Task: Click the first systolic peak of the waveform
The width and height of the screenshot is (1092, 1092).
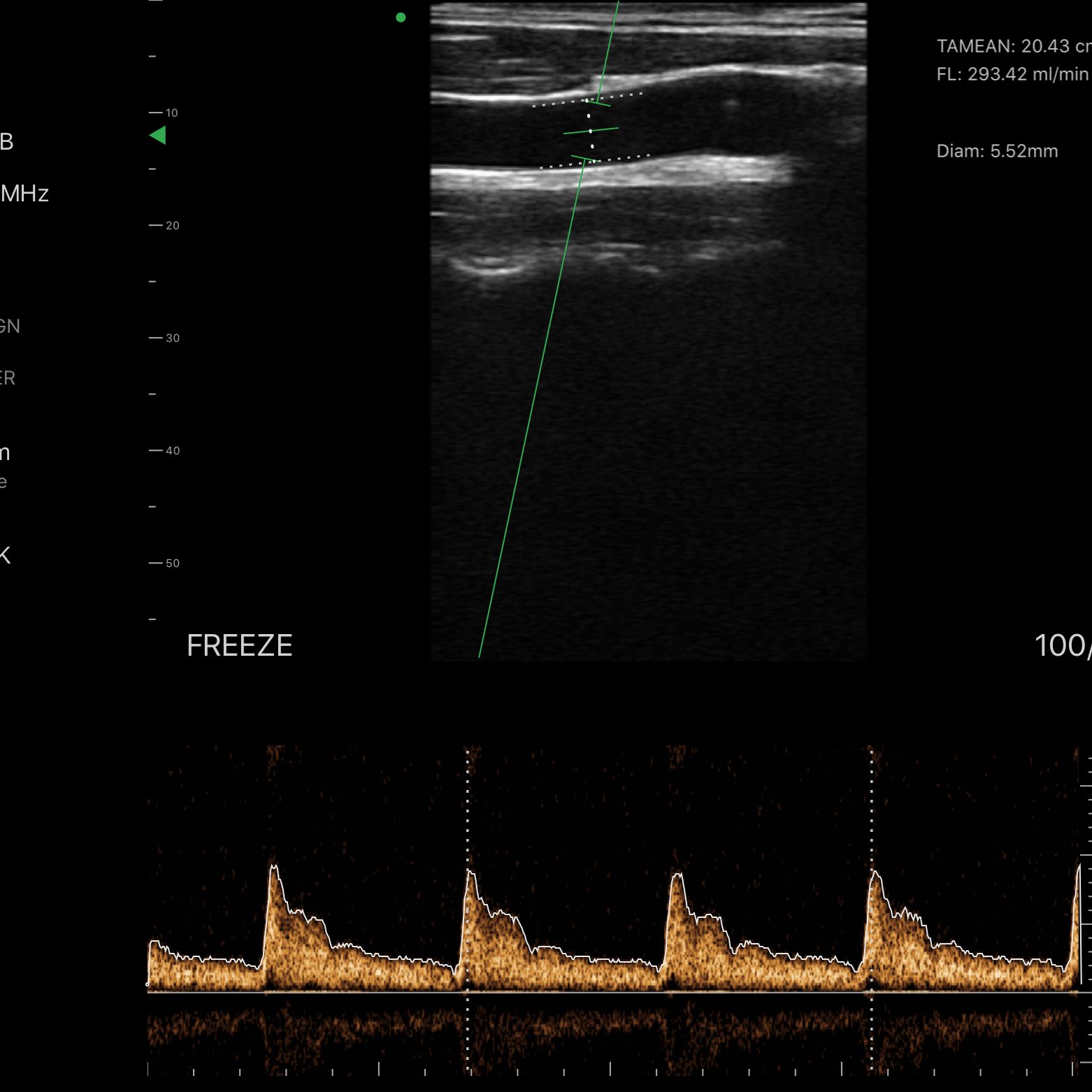Action: click(x=273, y=867)
